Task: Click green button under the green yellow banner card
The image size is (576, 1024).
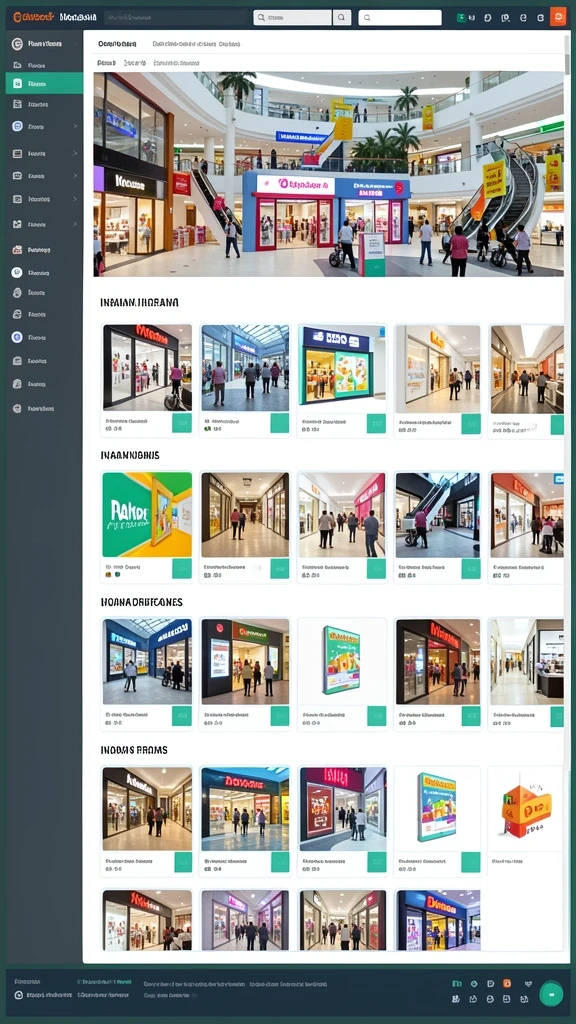Action: coord(182,568)
